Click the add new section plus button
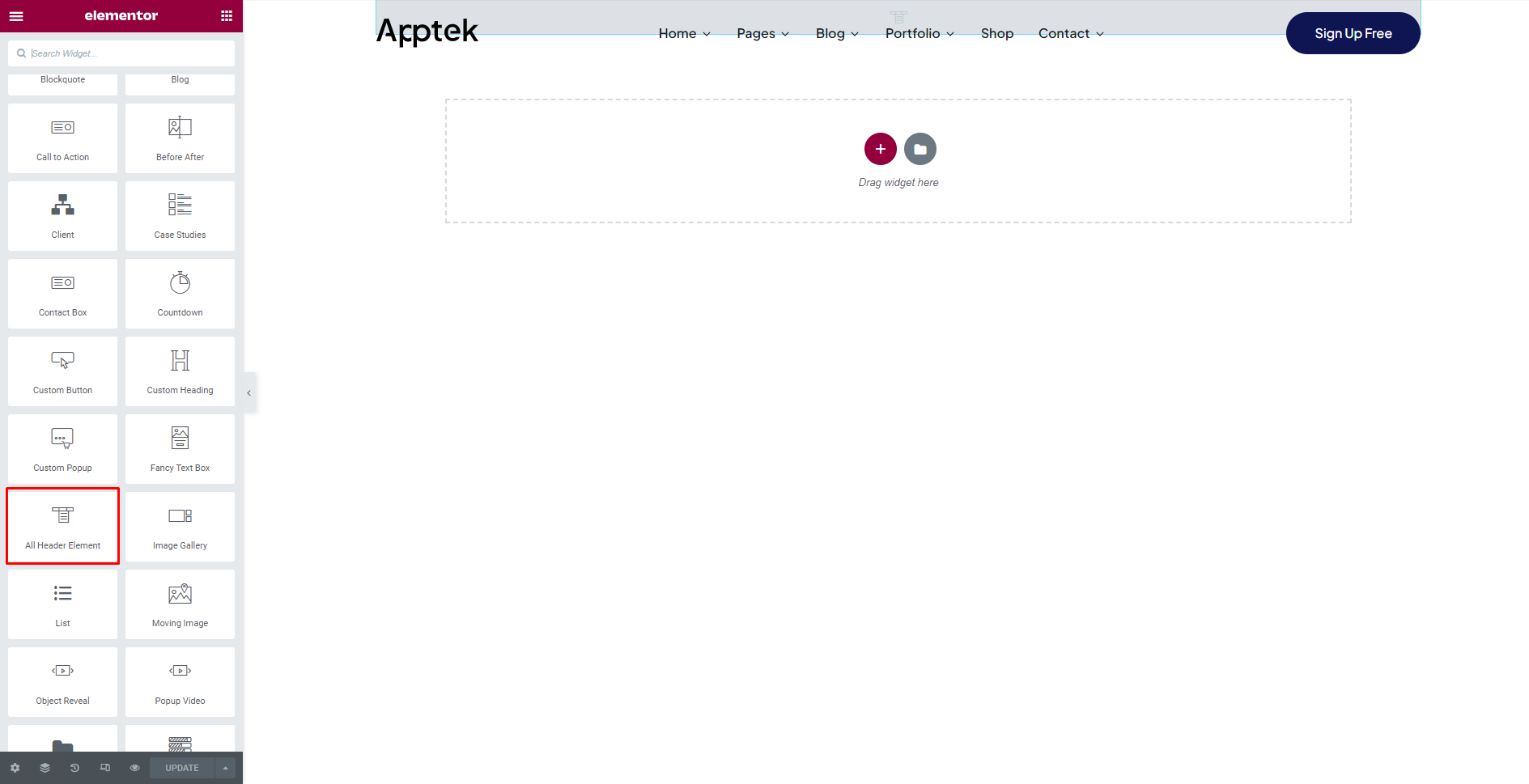The width and height of the screenshot is (1529, 784). coord(880,149)
